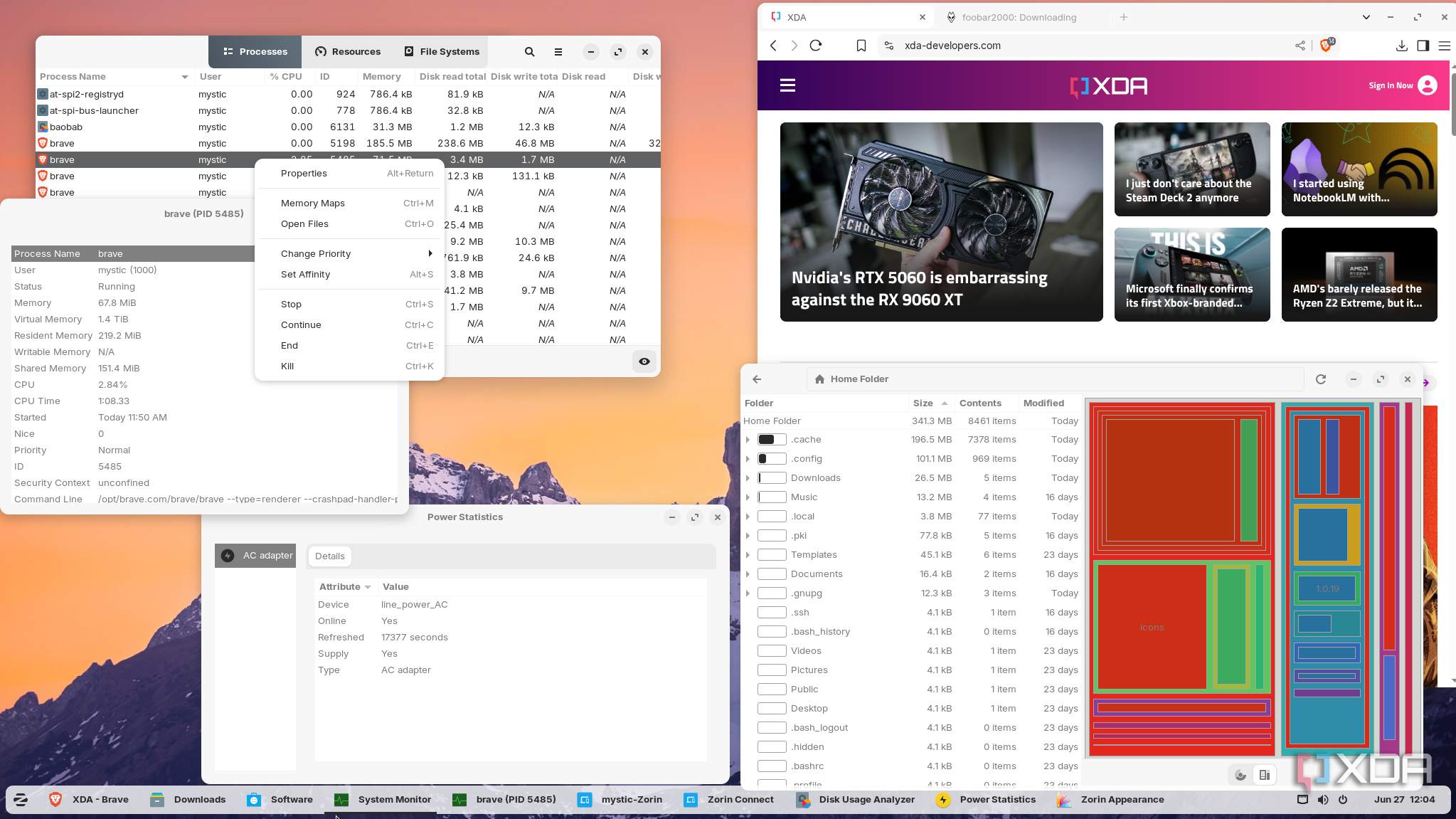Open Nvidia RTX 5060 article
The width and height of the screenshot is (1456, 819).
pos(941,222)
